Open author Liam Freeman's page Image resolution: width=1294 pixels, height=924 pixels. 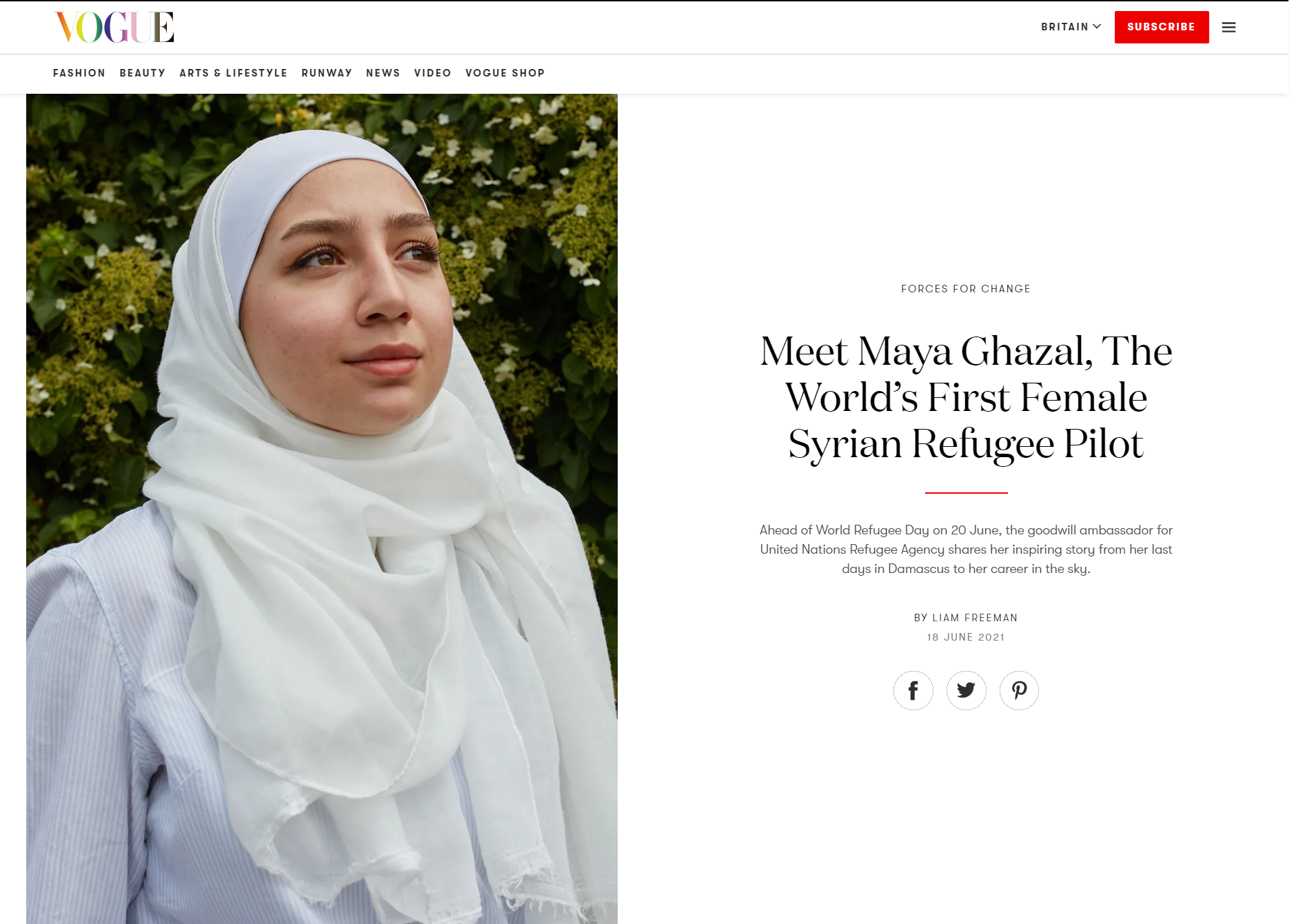(x=975, y=618)
